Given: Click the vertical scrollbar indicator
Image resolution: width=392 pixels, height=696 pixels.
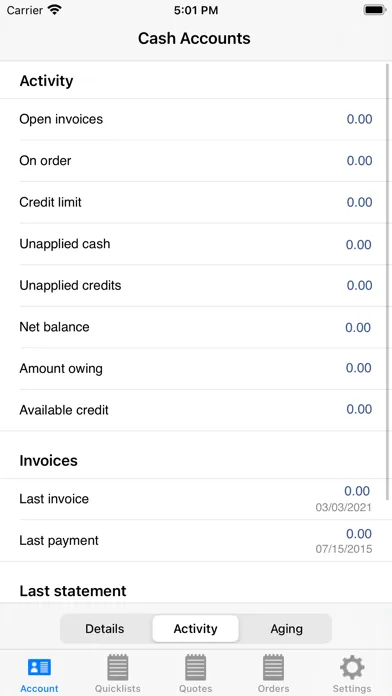Looking at the screenshot, I should point(388,282).
